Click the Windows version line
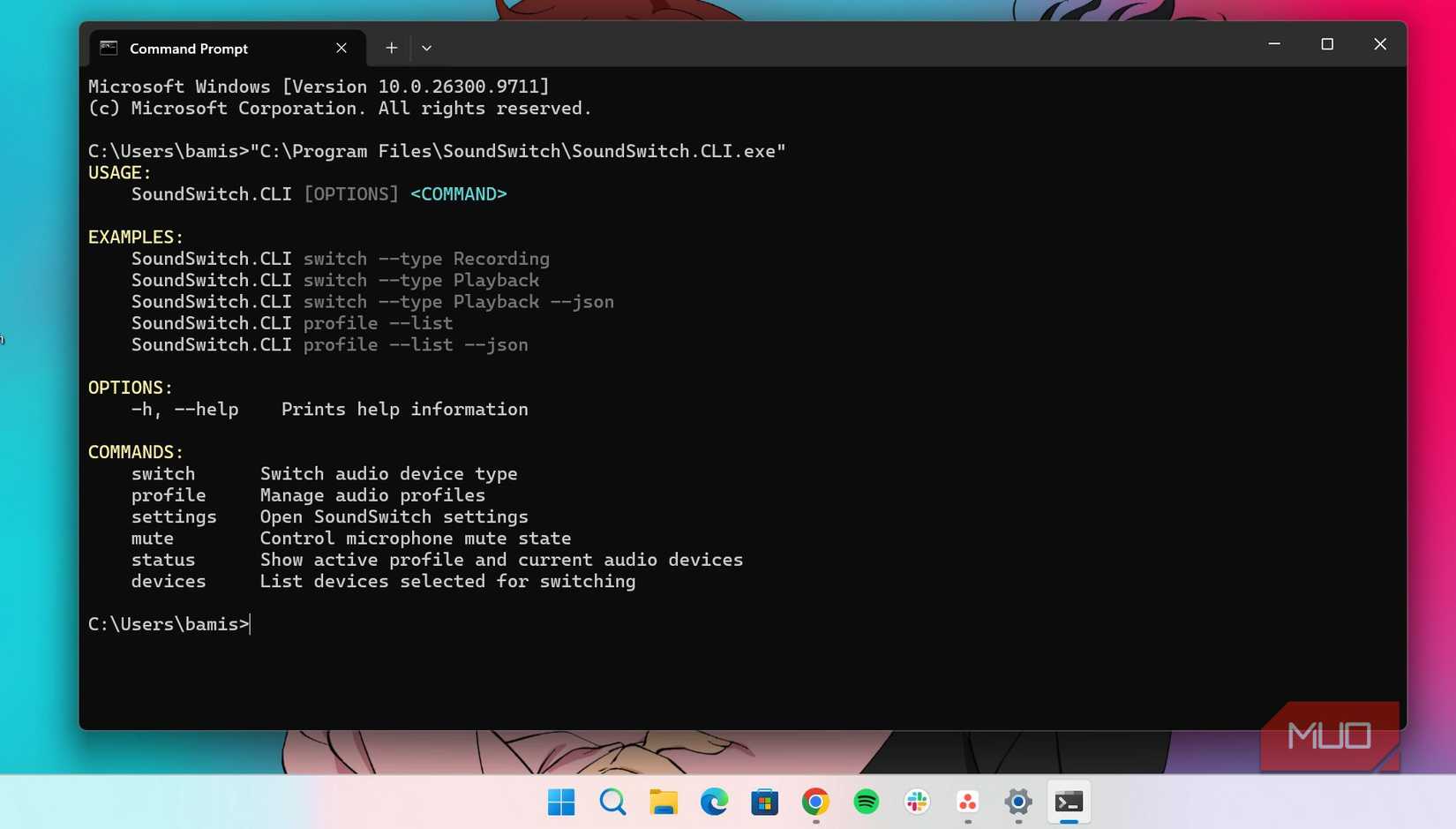Image resolution: width=1456 pixels, height=829 pixels. point(319,87)
